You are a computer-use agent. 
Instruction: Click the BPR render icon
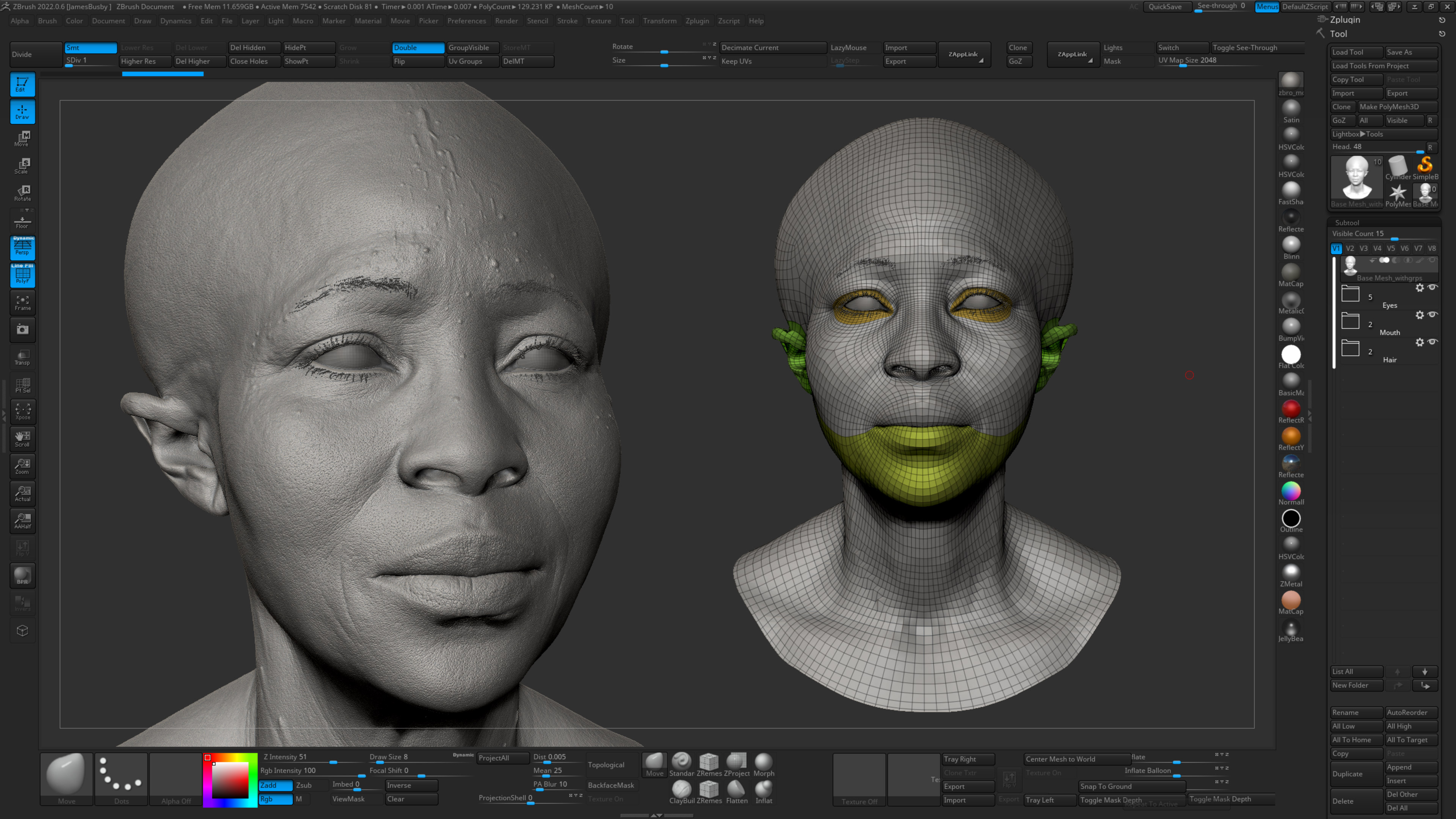pyautogui.click(x=23, y=576)
